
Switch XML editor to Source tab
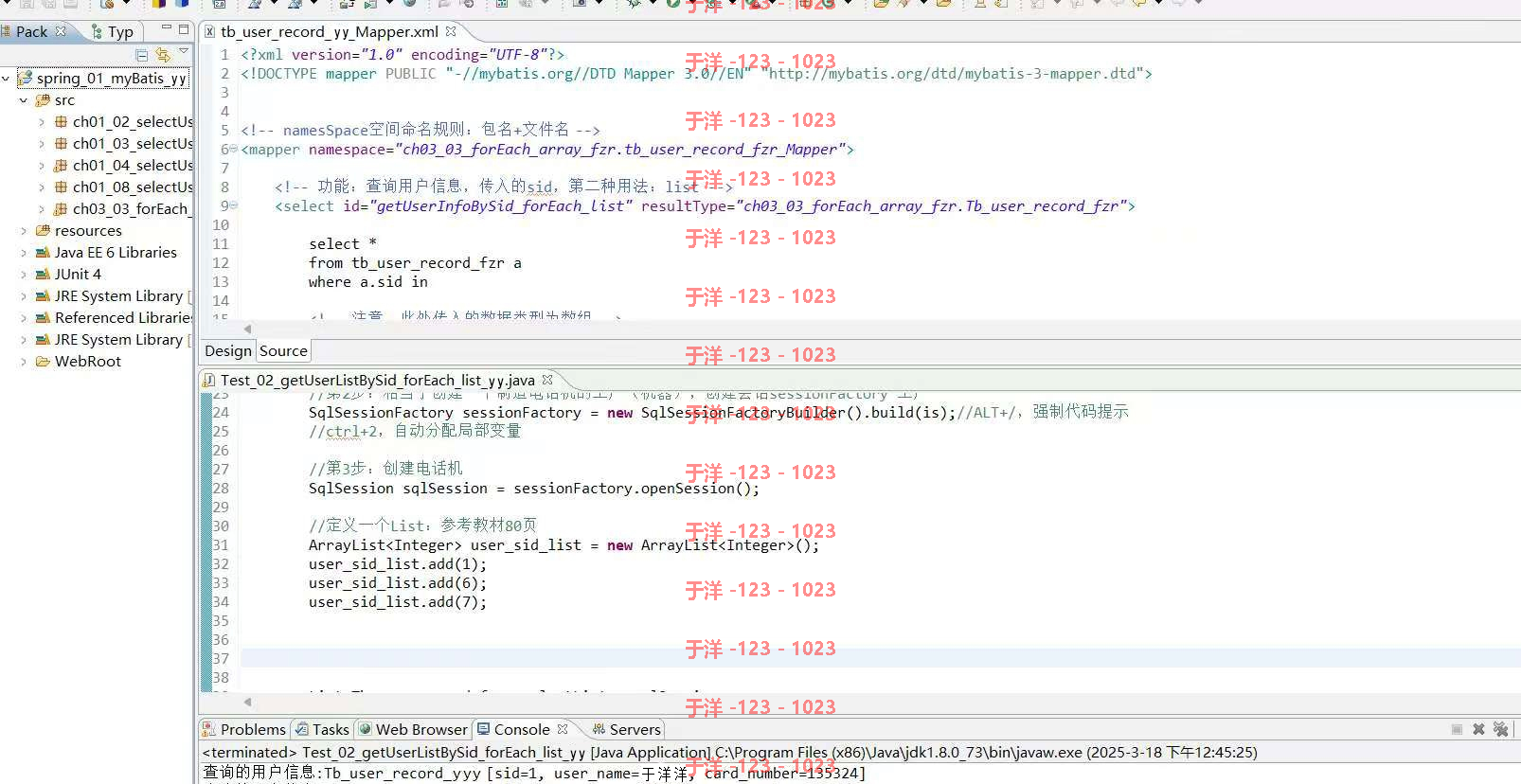coord(283,351)
